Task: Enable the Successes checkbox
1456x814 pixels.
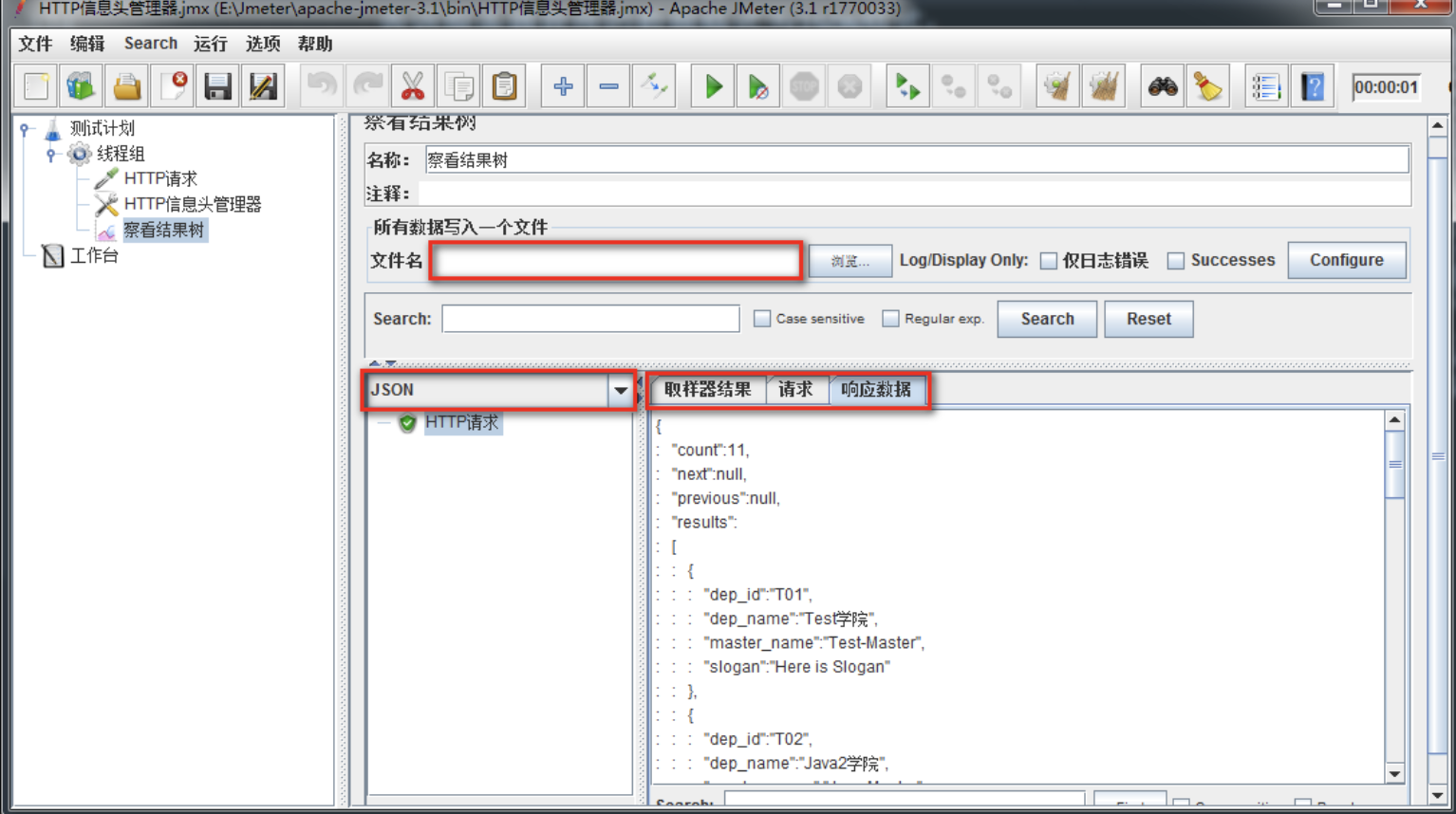Action: pos(1176,261)
